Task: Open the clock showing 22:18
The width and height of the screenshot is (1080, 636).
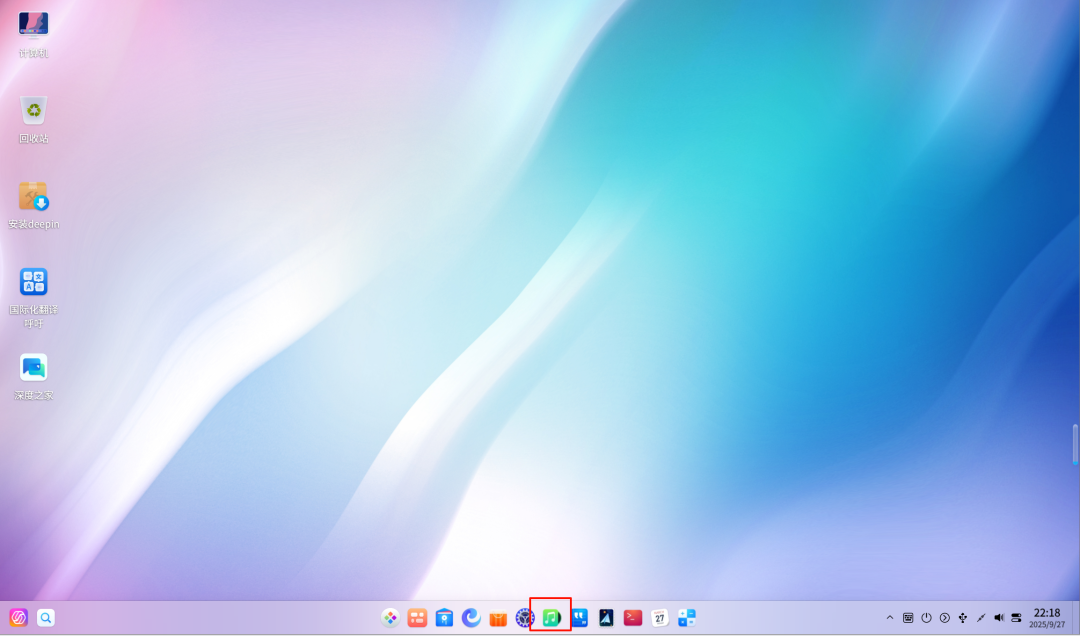Action: coord(1047,618)
